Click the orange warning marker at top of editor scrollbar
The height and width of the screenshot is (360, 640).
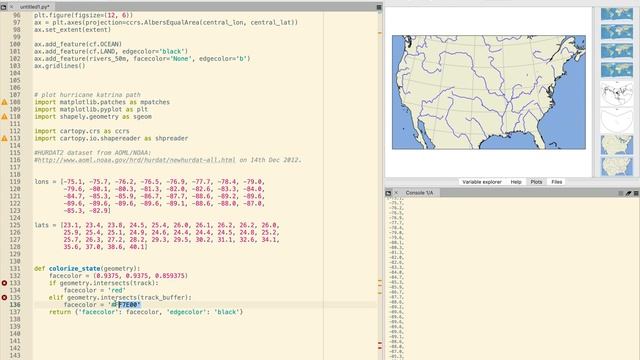pyautogui.click(x=380, y=33)
